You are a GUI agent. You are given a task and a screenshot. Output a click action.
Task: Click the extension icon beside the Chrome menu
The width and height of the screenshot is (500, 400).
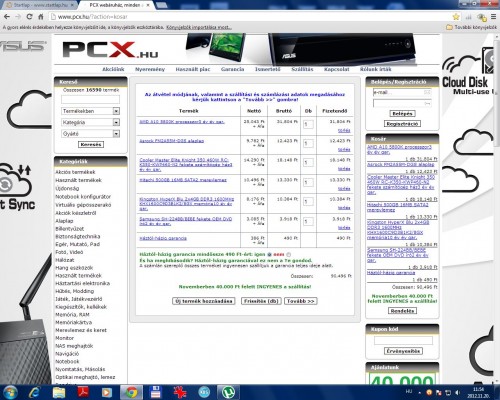coord(481,17)
